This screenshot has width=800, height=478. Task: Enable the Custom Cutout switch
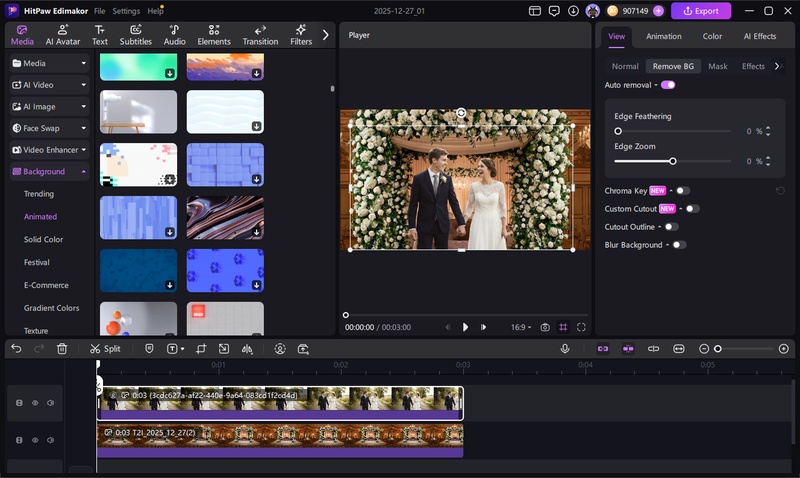click(x=692, y=209)
